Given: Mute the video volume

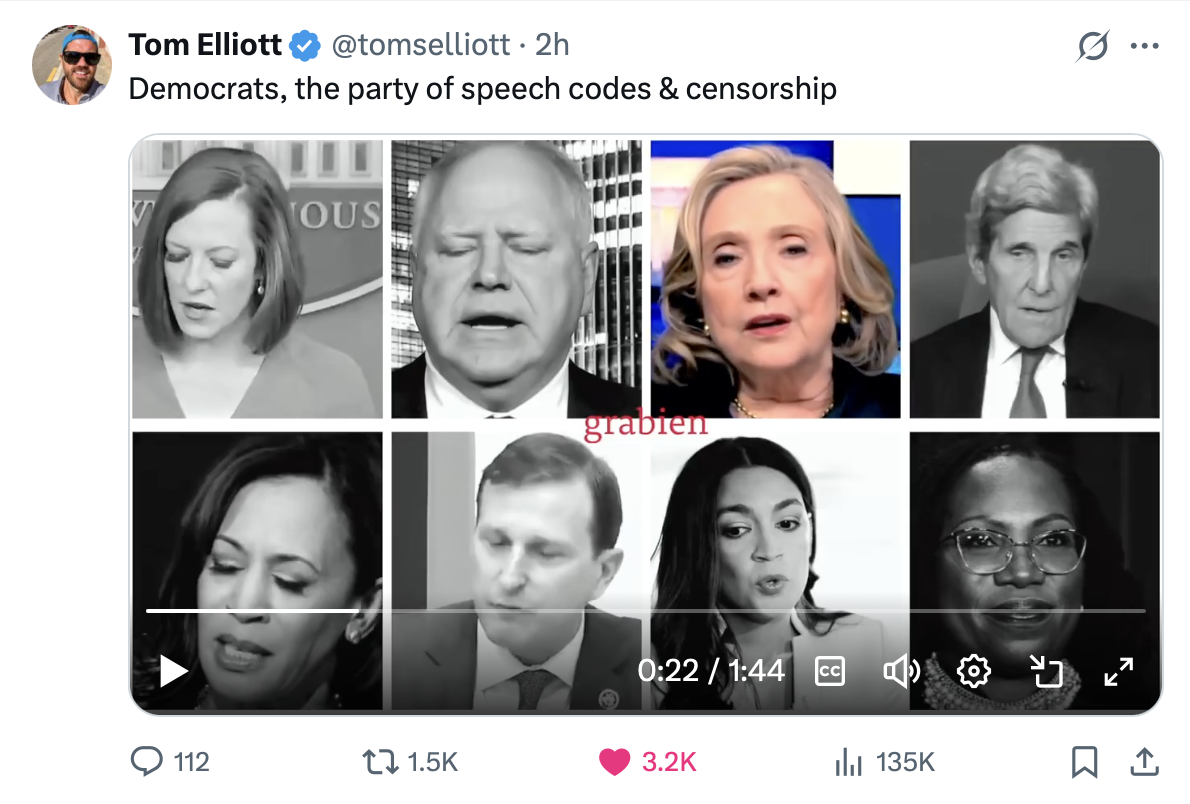Looking at the screenshot, I should (902, 671).
